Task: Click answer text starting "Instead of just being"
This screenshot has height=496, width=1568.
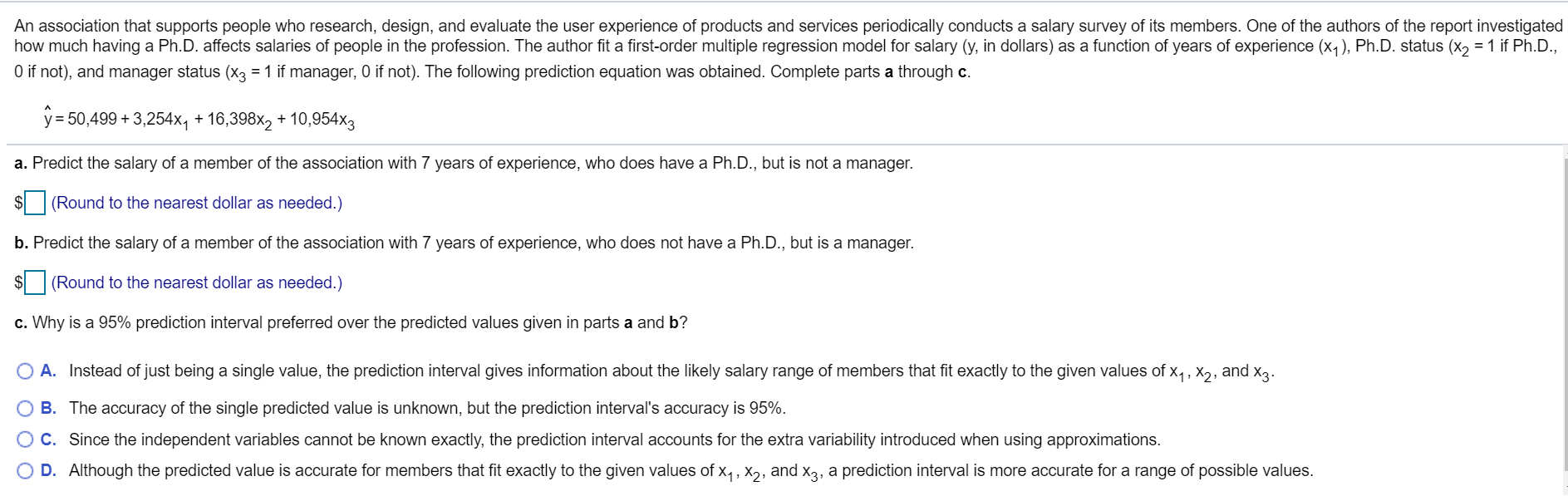Action: click(x=671, y=372)
